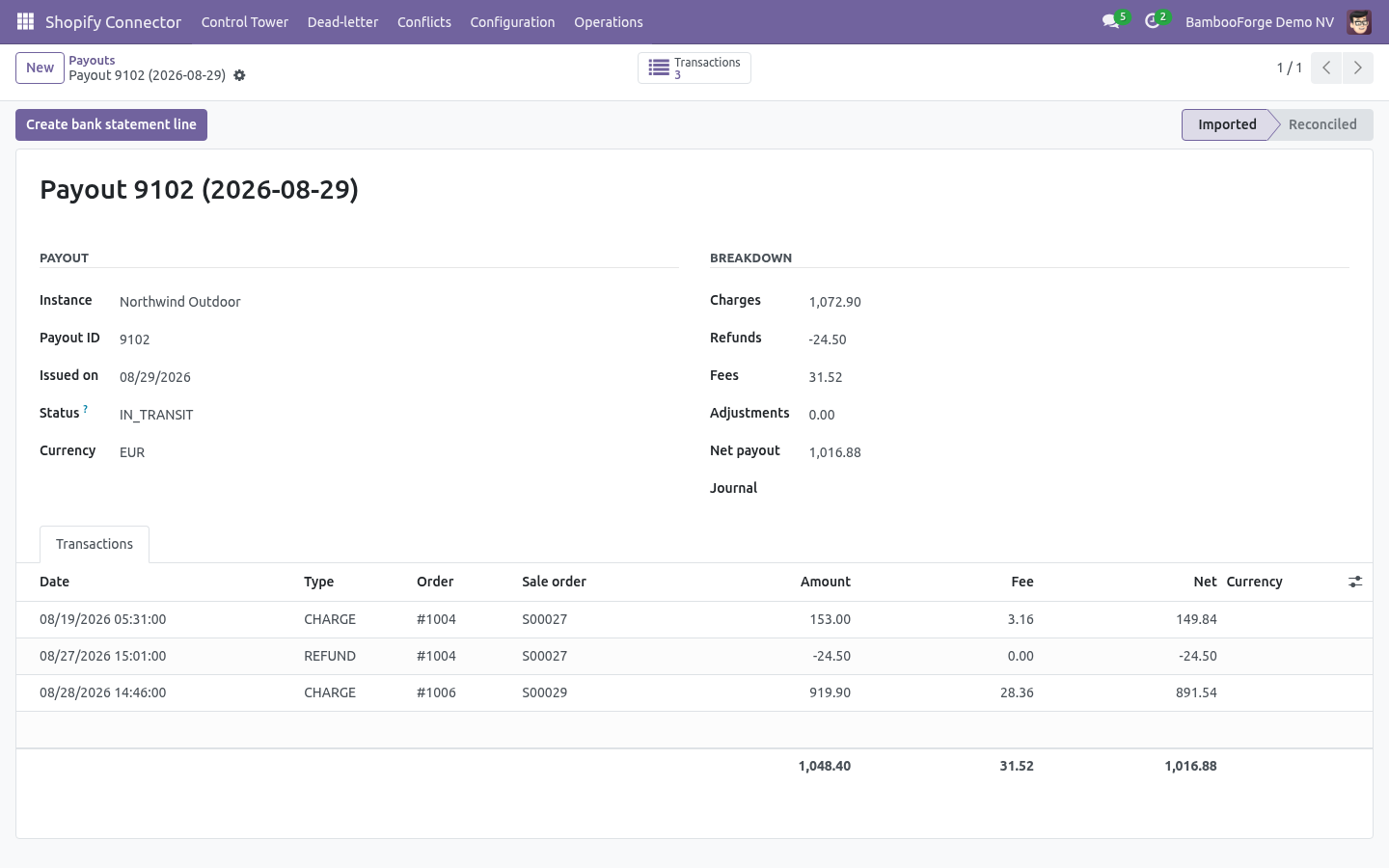Click the fee 28.36 cell
The image size is (1389, 868).
click(1017, 692)
